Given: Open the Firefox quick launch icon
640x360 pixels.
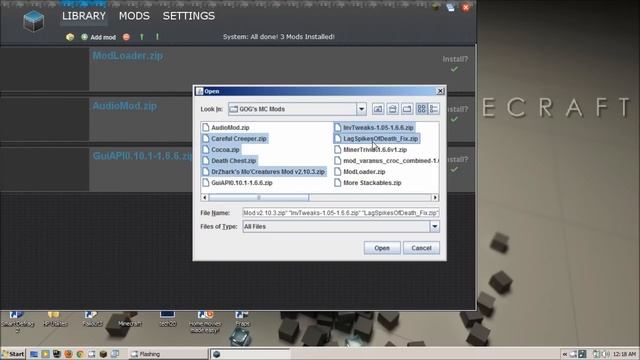Looking at the screenshot, I should [x=68, y=354].
